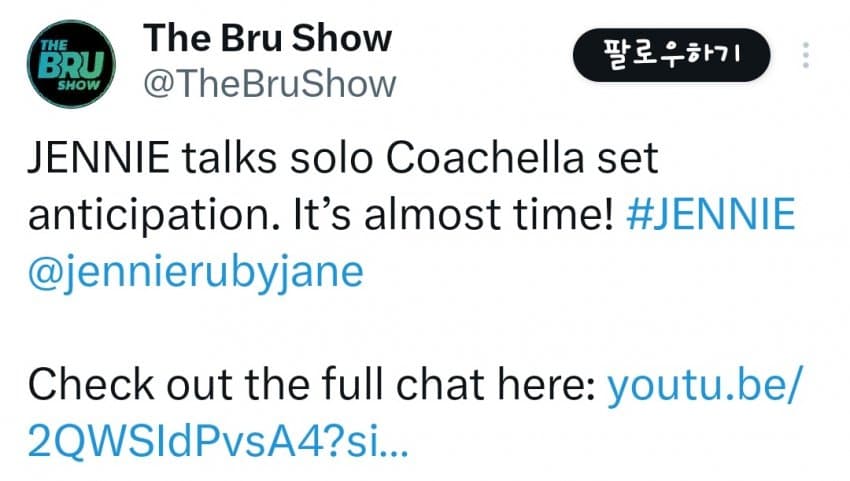850x481 pixels.
Task: Click the @TheBruShow handle
Action: point(270,84)
